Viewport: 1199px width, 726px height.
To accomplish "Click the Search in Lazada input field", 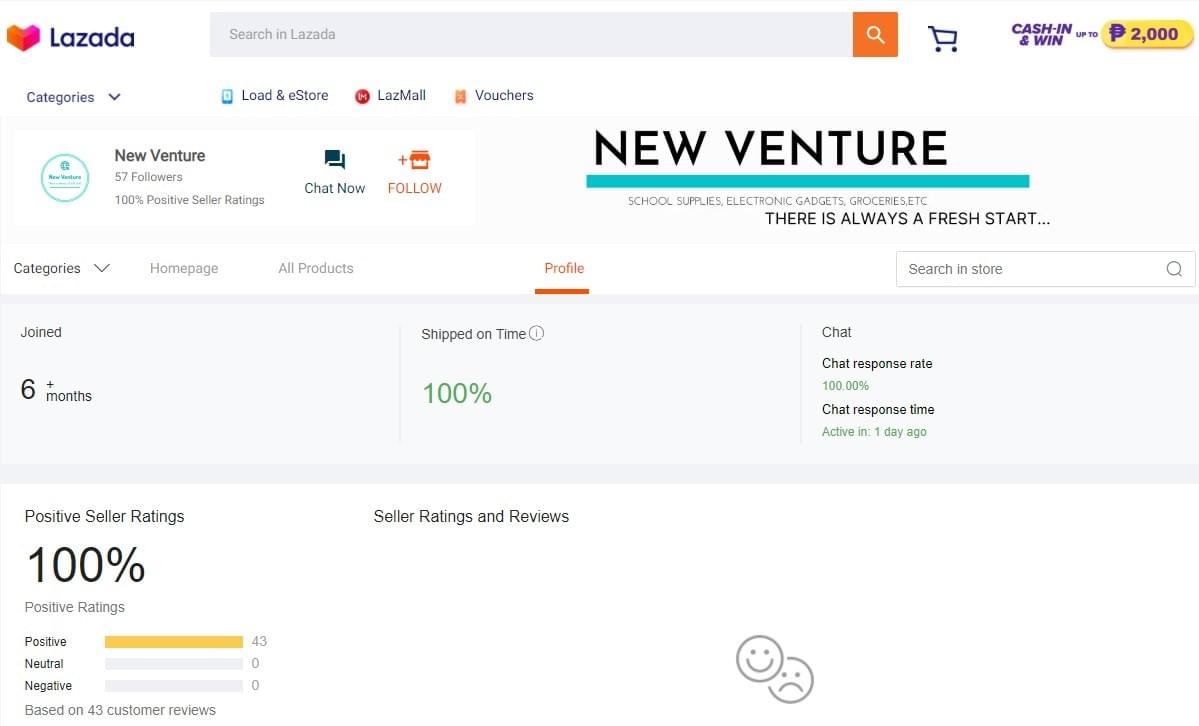I will pos(530,34).
